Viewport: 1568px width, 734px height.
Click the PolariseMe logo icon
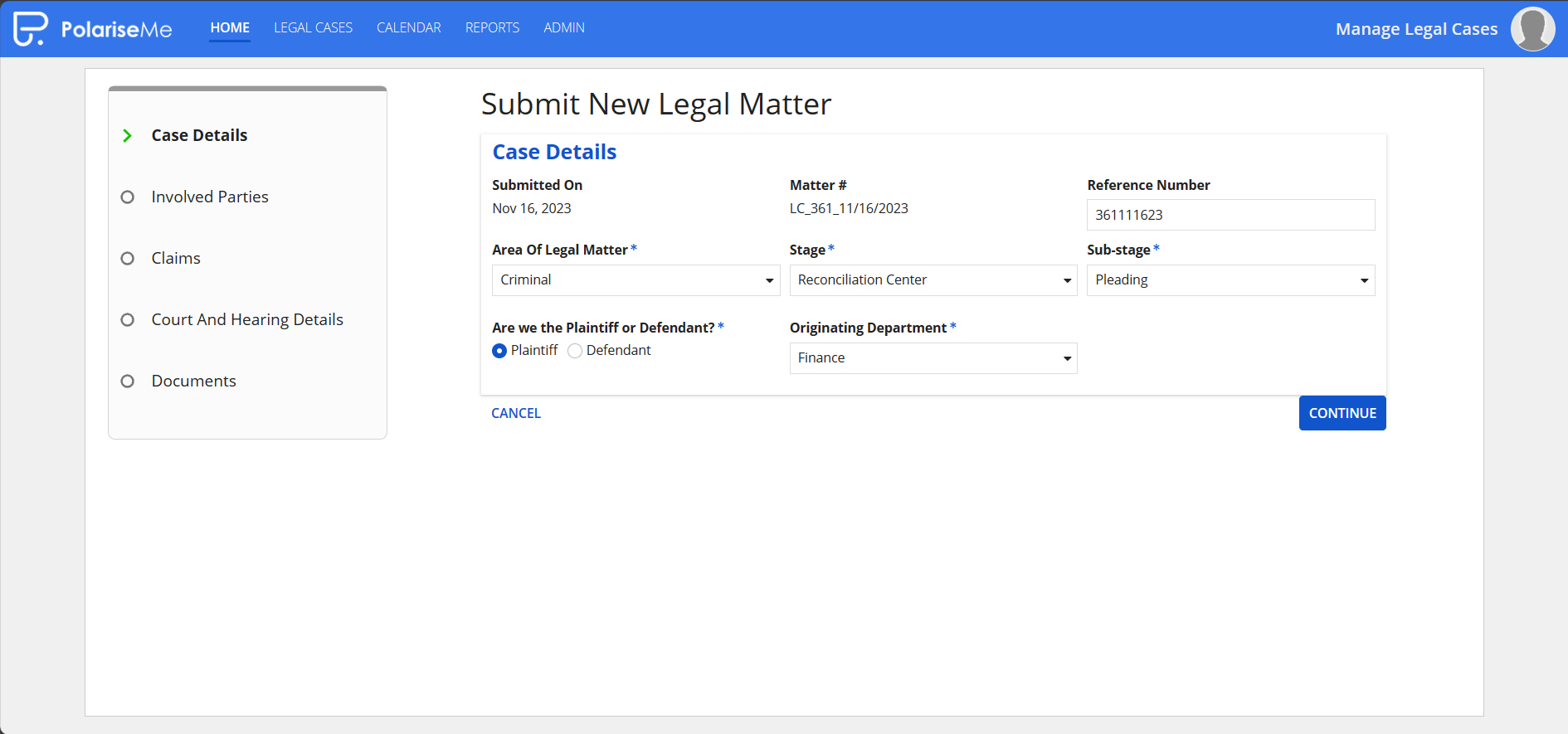point(31,29)
